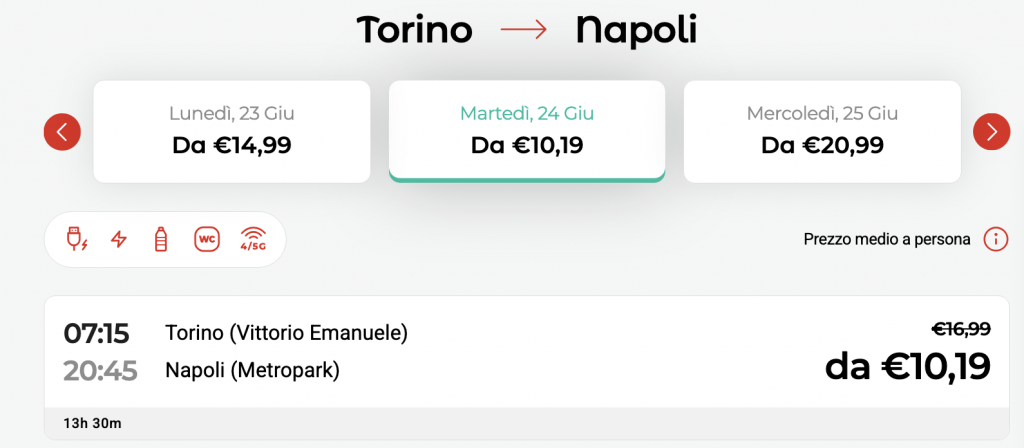Click the water bottle amenity icon

point(160,240)
